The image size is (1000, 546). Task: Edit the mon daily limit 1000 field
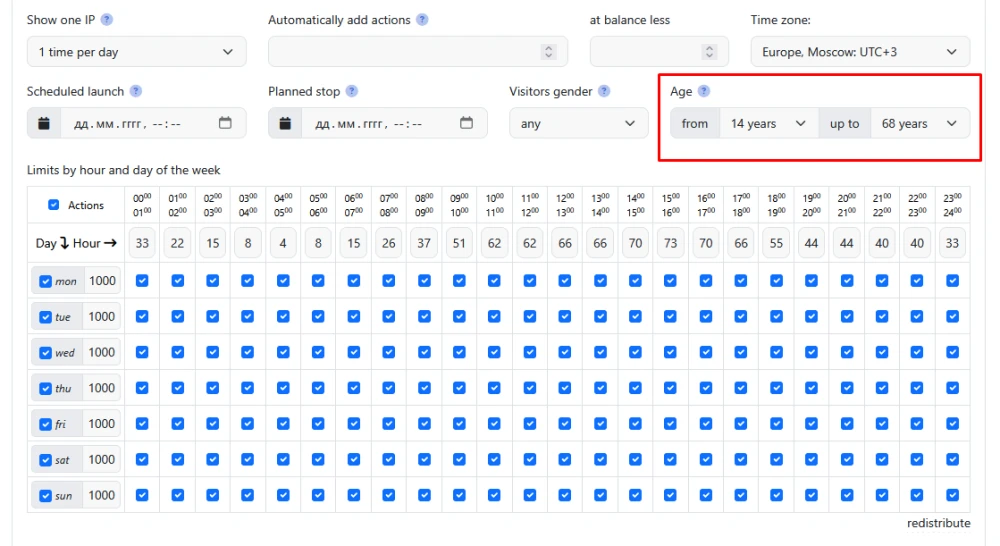(x=103, y=281)
